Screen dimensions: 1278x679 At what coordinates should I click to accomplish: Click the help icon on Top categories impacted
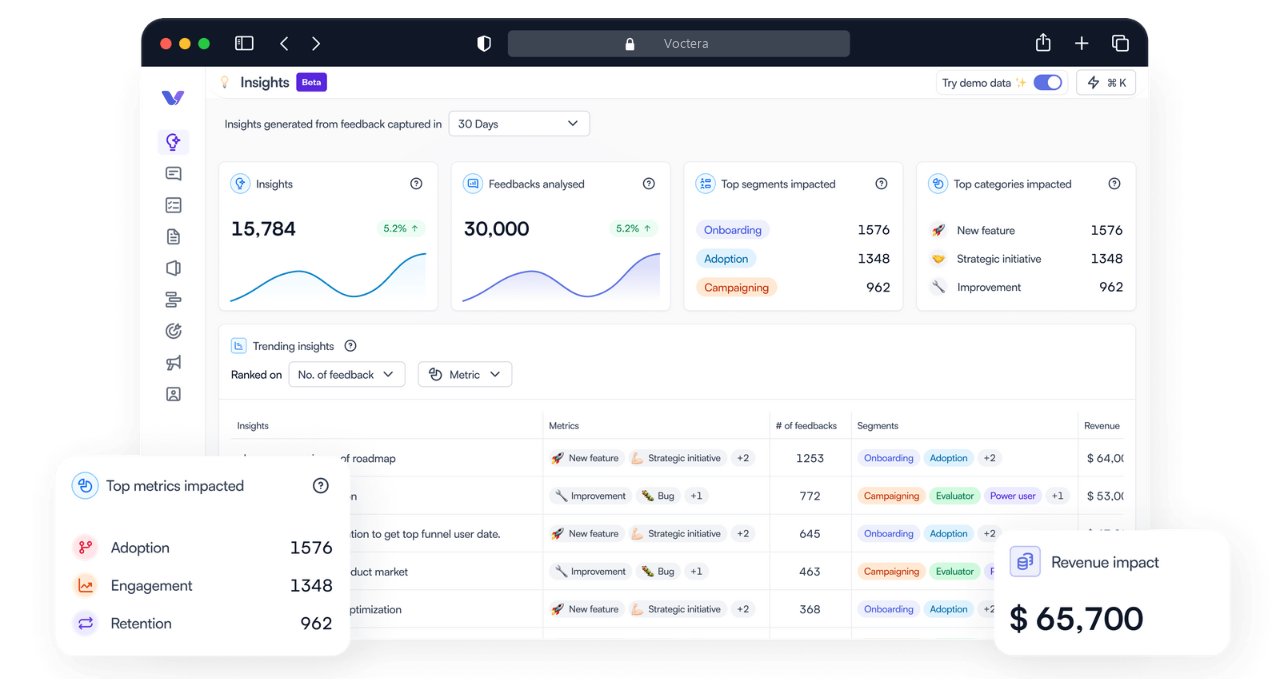click(x=1114, y=184)
